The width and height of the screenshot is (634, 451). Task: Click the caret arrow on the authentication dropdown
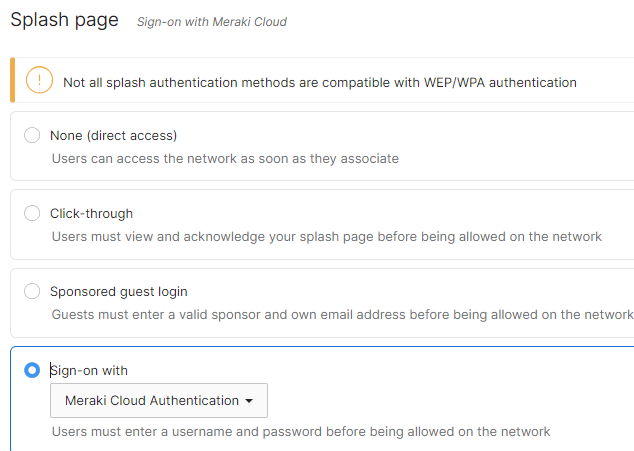tap(248, 401)
